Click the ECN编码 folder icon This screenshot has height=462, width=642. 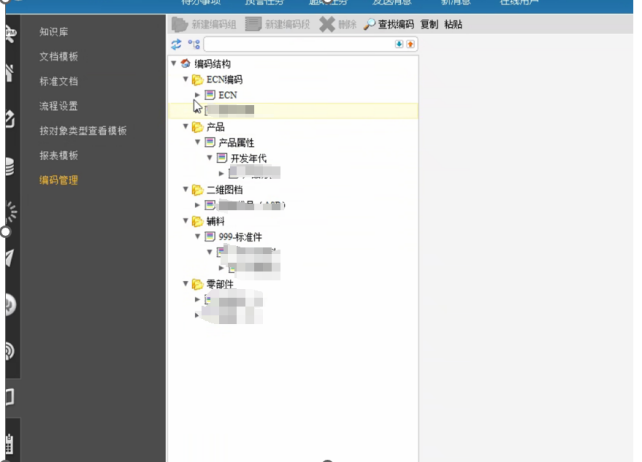tap(198, 79)
